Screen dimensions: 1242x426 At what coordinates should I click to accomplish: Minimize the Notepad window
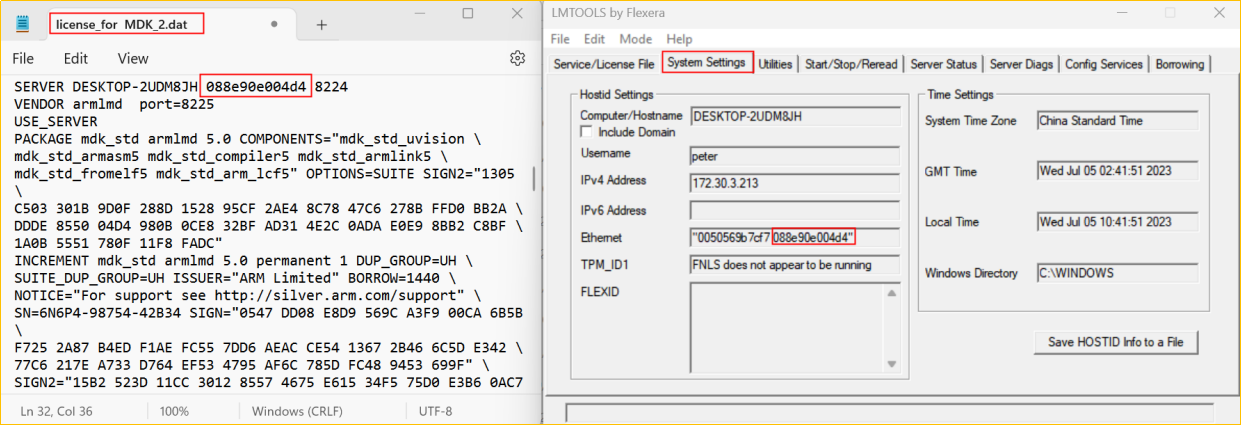[x=421, y=14]
